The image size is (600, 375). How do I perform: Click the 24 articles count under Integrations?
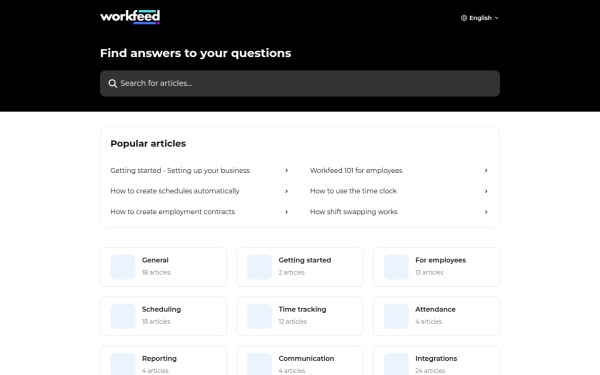click(430, 370)
